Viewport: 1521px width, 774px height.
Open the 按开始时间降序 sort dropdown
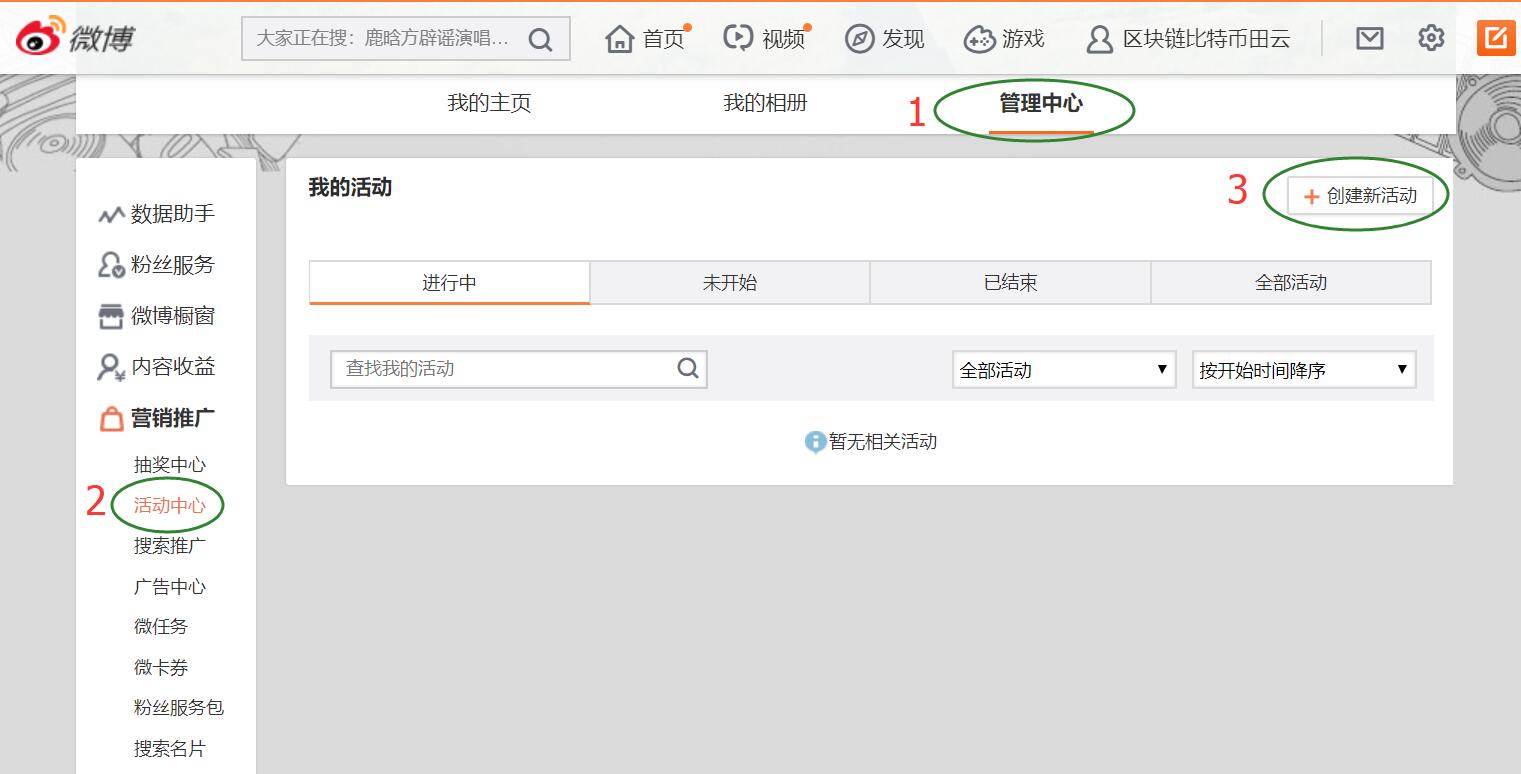(x=1304, y=369)
